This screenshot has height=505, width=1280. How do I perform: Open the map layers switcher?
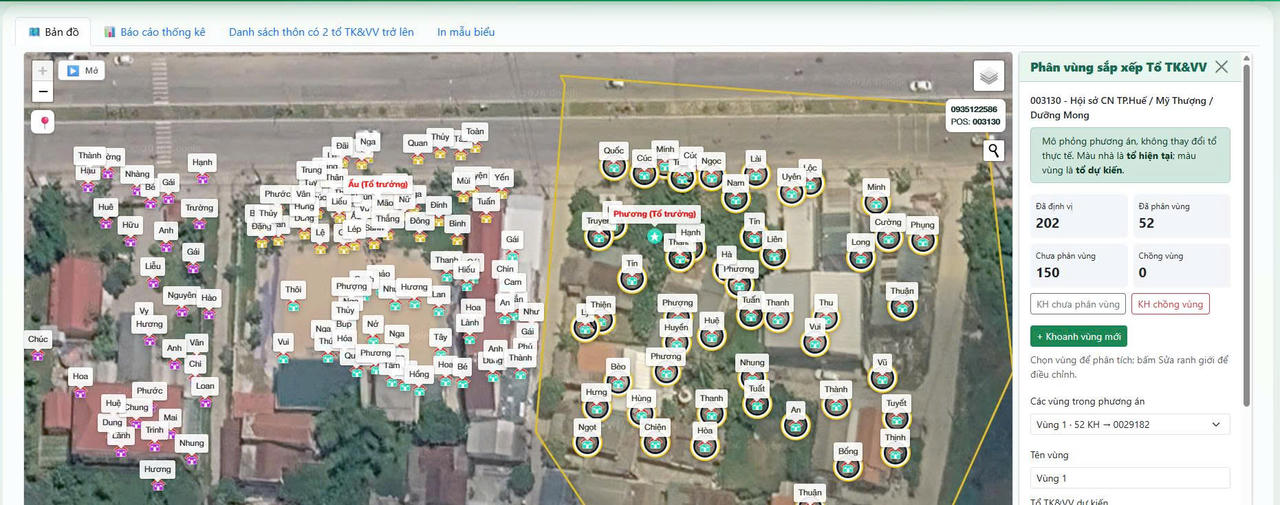pos(988,76)
